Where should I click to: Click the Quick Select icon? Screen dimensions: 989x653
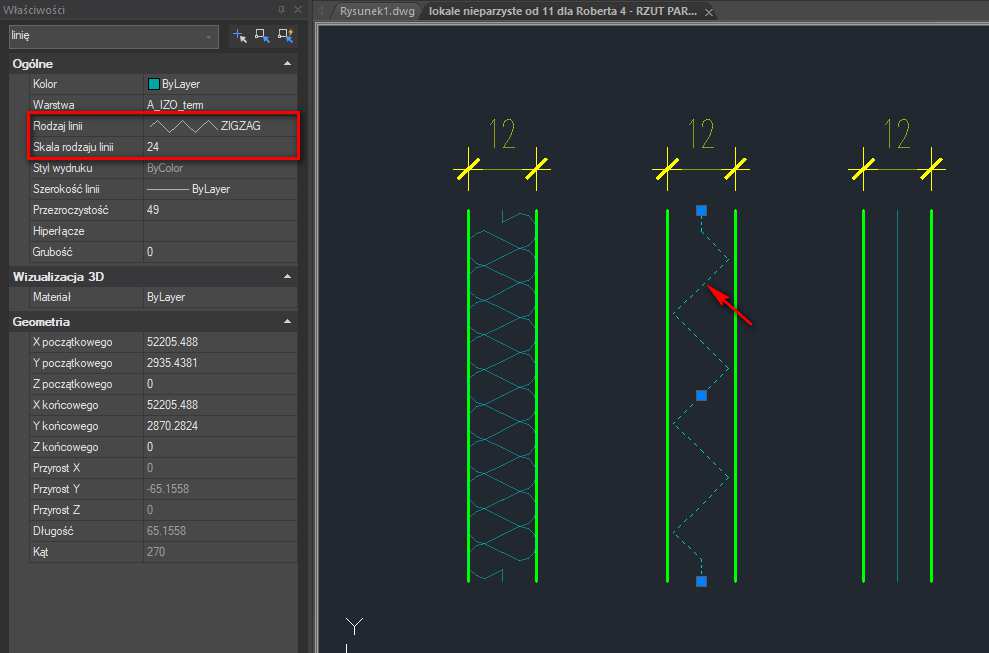pos(286,36)
